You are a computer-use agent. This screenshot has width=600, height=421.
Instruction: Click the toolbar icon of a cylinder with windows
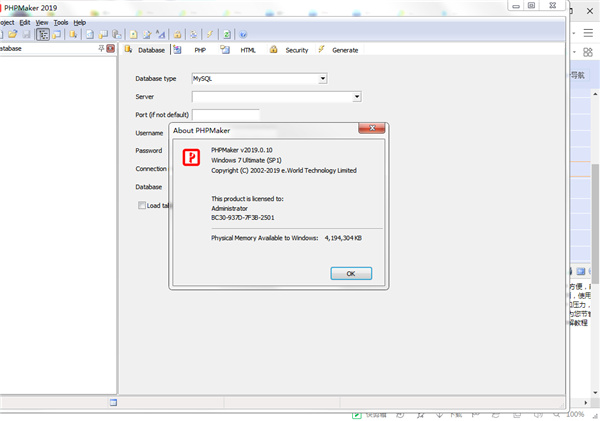[x=103, y=34]
